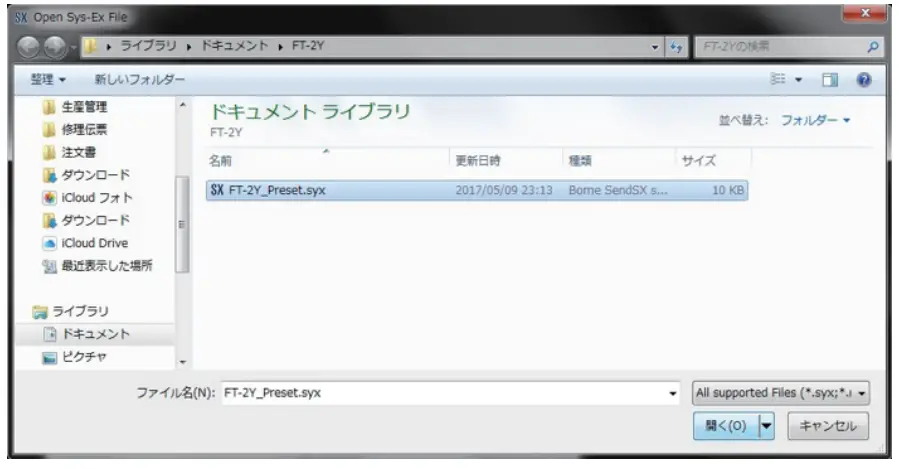
Task: Select ライブラリ in the navigation tree
Action: coord(80,311)
